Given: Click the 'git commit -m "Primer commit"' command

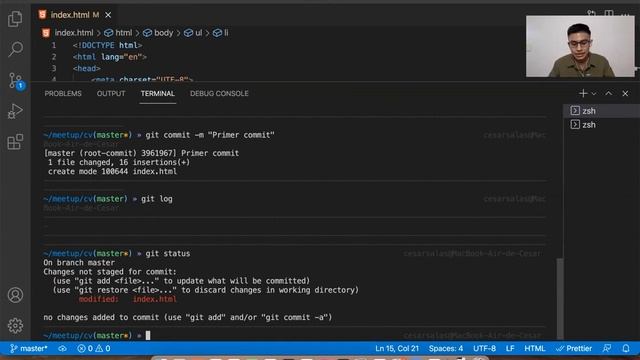Looking at the screenshot, I should click(x=210, y=135).
